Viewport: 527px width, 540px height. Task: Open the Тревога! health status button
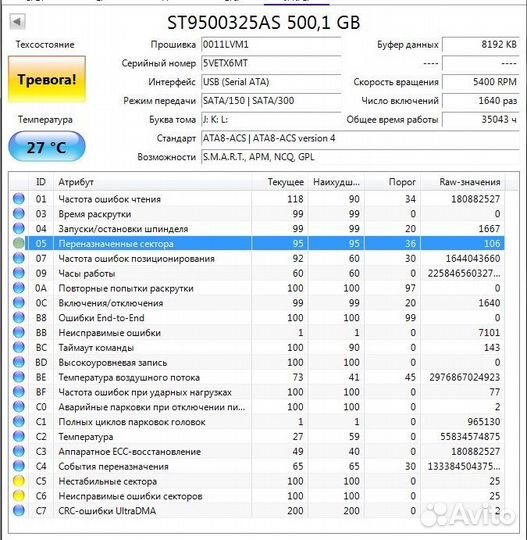click(47, 80)
